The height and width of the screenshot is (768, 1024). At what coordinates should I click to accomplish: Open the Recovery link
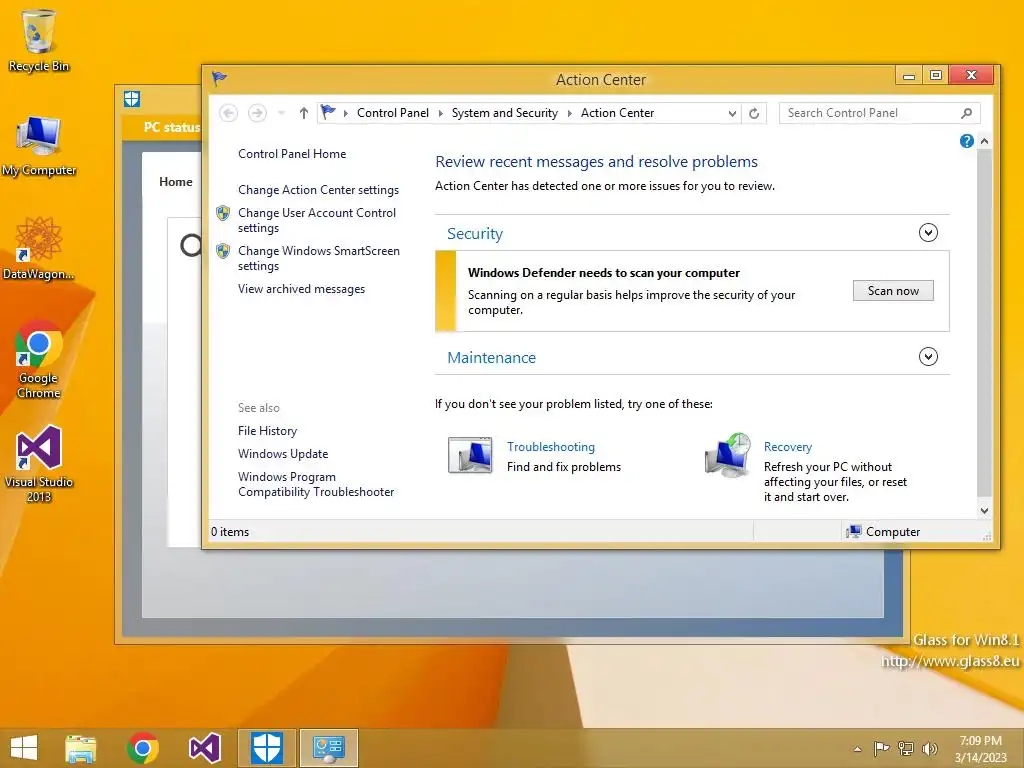788,447
